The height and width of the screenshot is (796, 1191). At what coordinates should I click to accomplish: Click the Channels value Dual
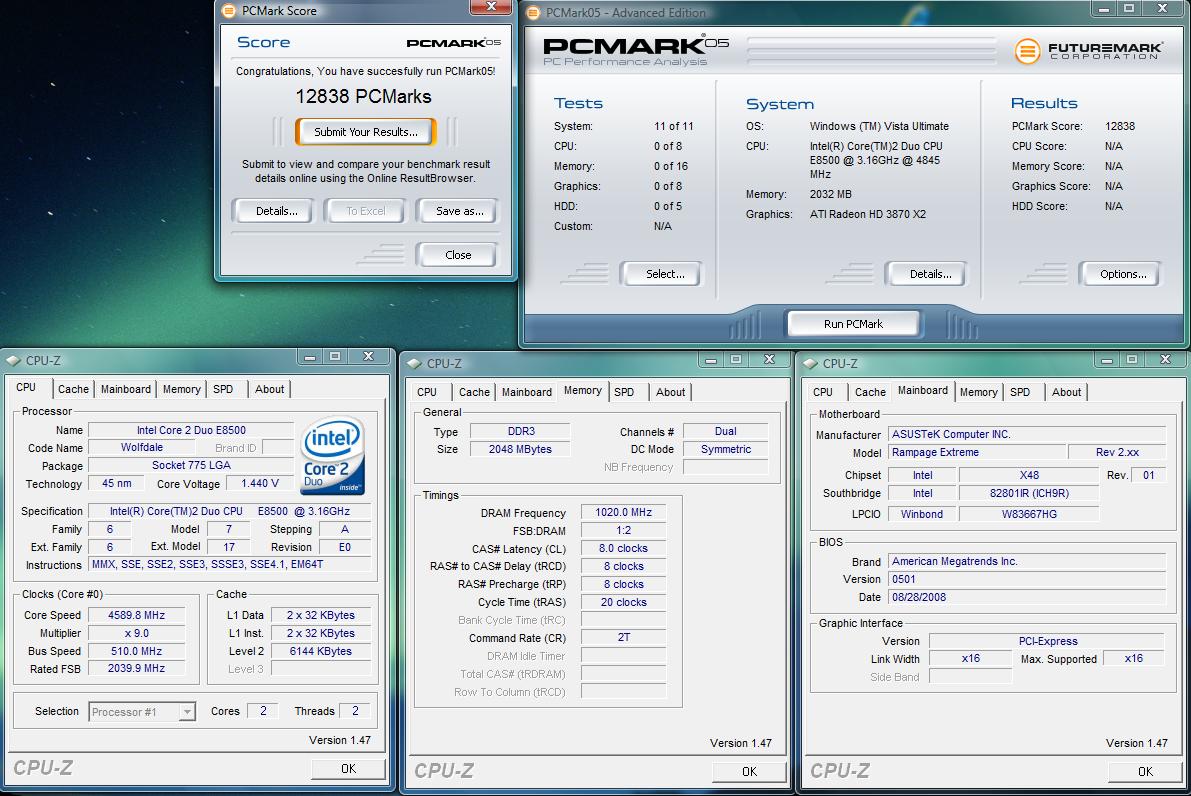725,431
